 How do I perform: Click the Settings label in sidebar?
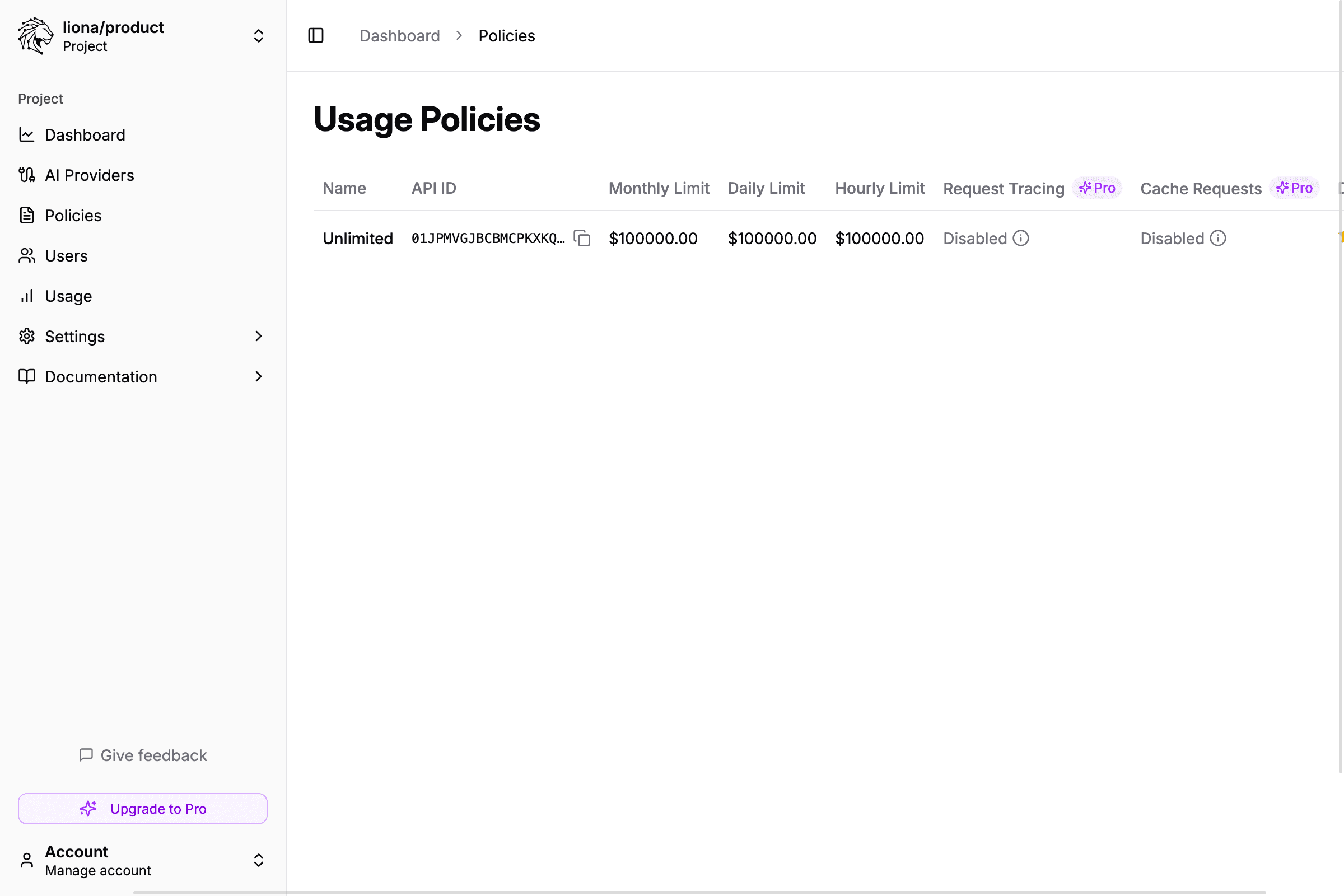75,337
